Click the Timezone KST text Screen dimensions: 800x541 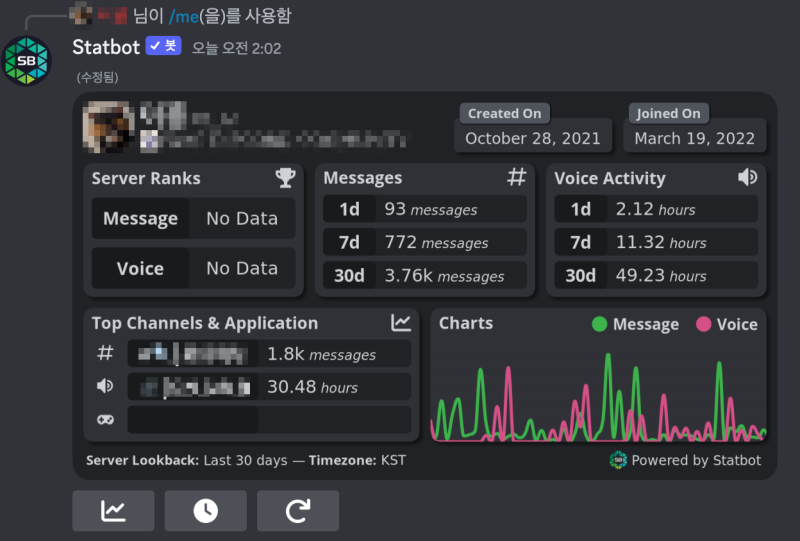(357, 460)
